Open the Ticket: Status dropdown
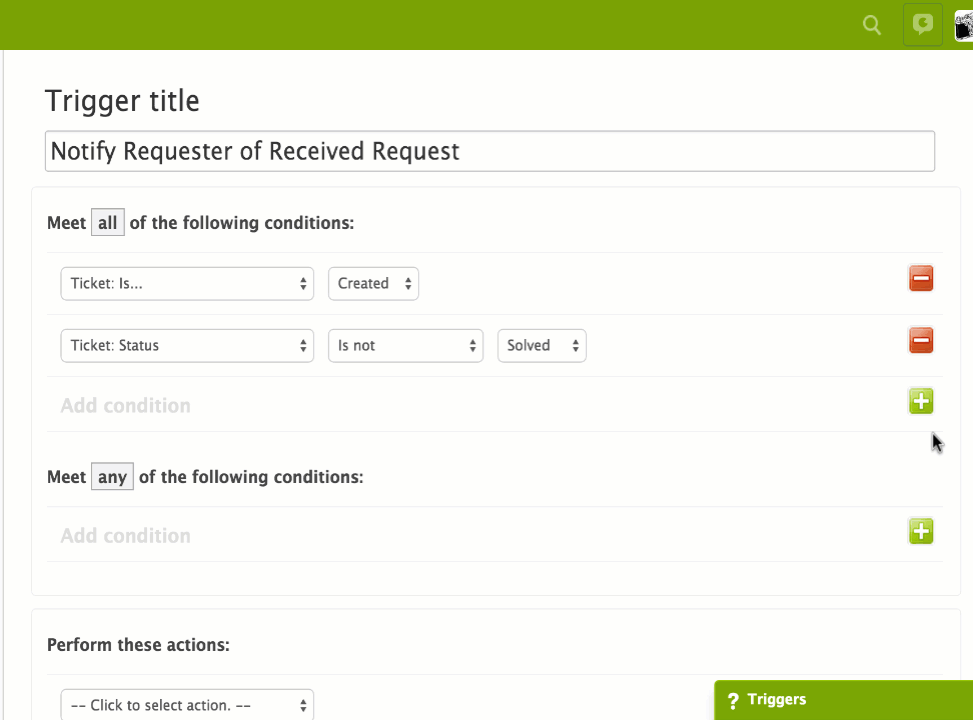 [x=186, y=345]
